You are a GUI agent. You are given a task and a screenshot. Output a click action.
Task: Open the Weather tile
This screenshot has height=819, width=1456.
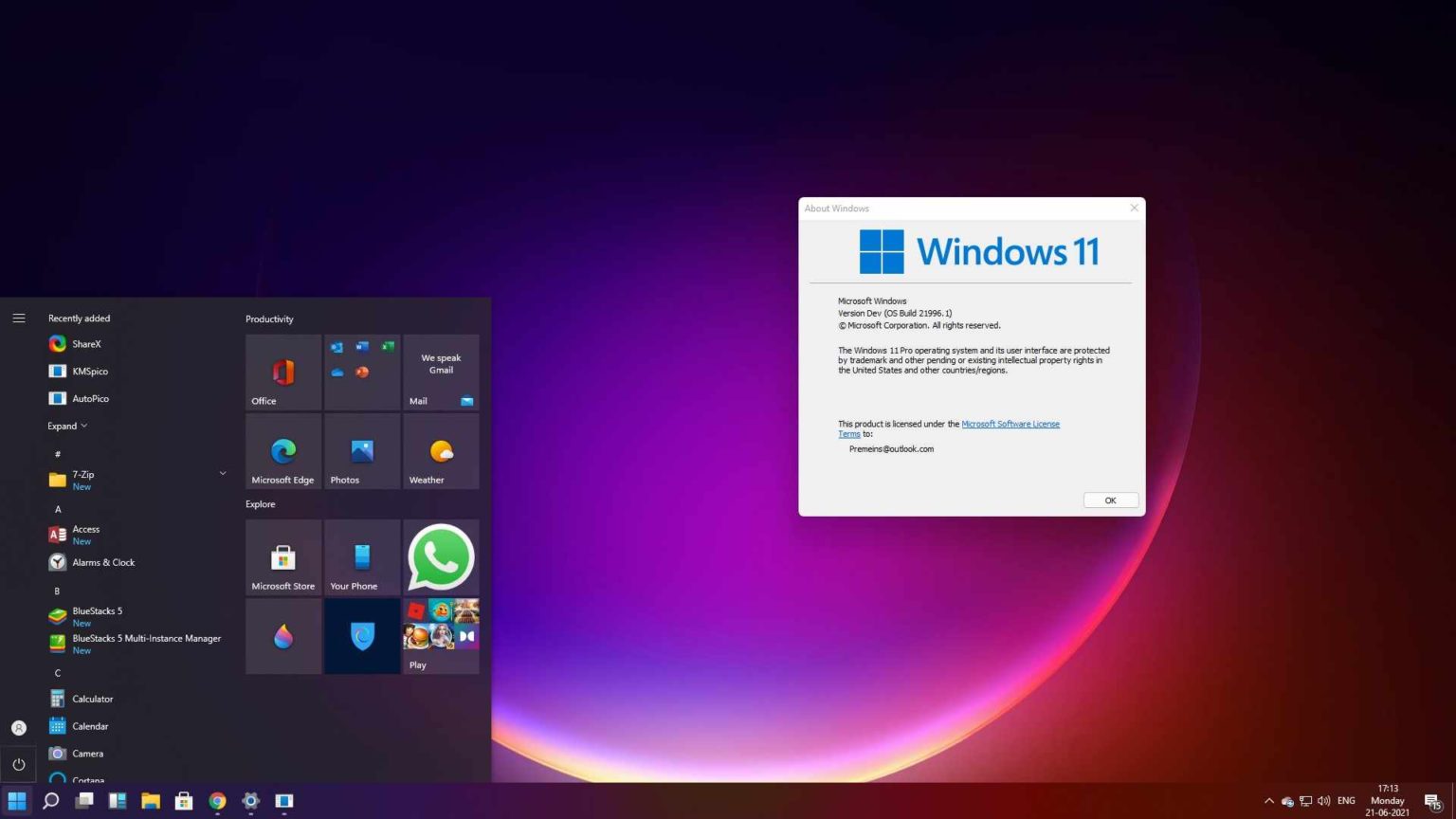[441, 451]
